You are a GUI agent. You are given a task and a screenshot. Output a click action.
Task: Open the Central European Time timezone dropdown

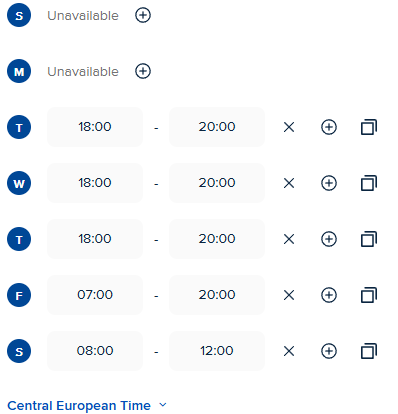click(x=87, y=406)
